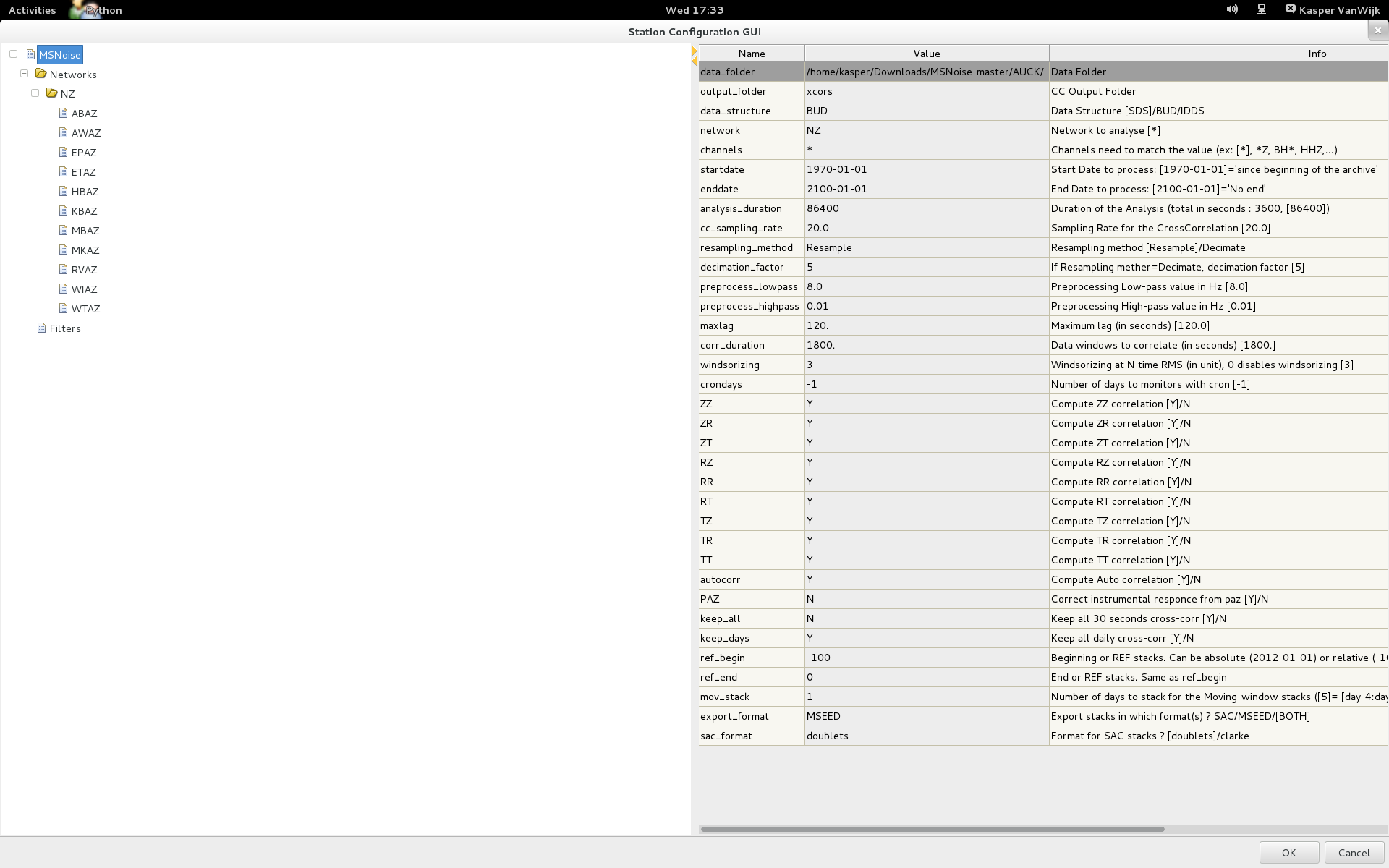This screenshot has height=868, width=1389.
Task: Open the volume speaker icon in top bar
Action: pos(1231,9)
